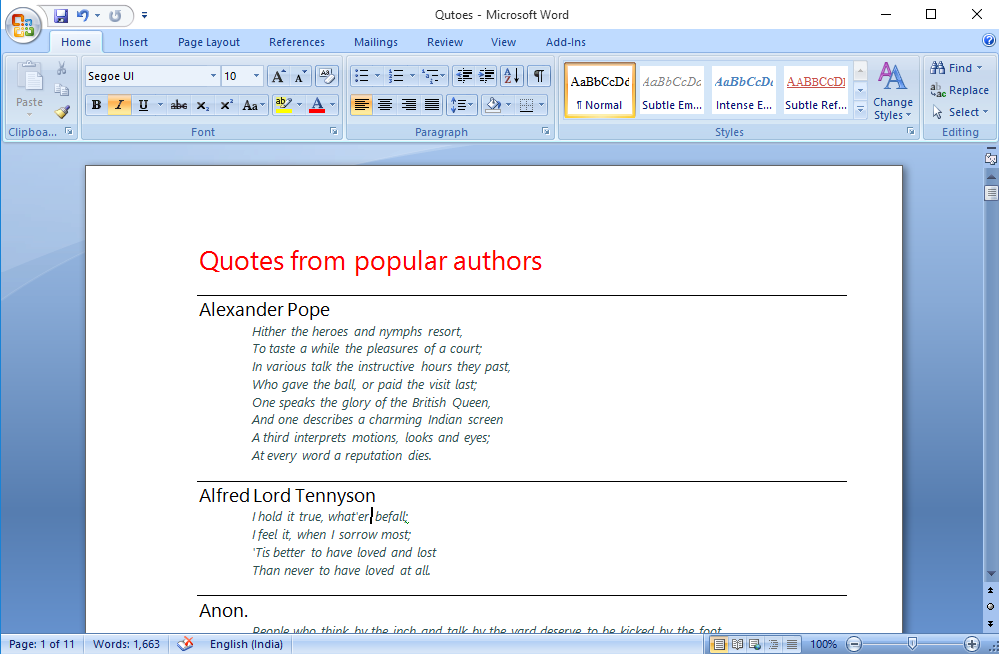Clear all formatting
The width and height of the screenshot is (999, 654).
click(326, 76)
